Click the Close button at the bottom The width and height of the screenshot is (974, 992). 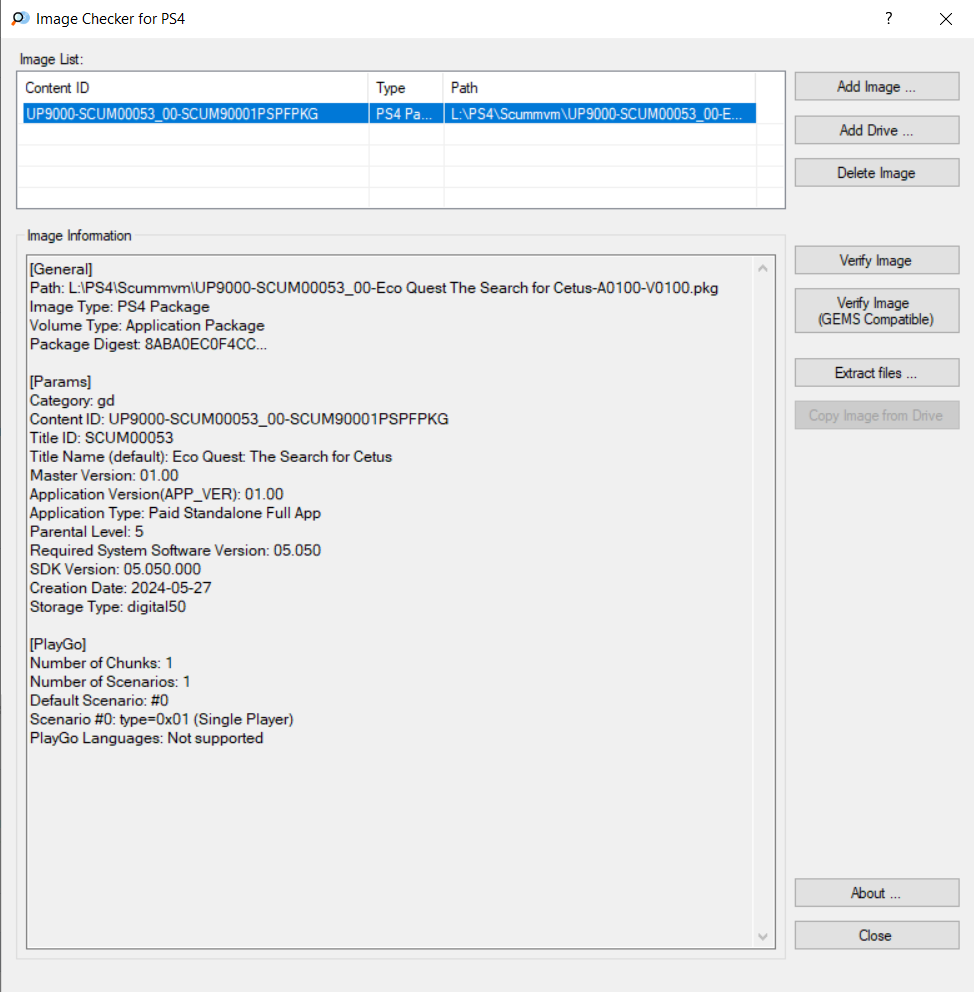877,935
